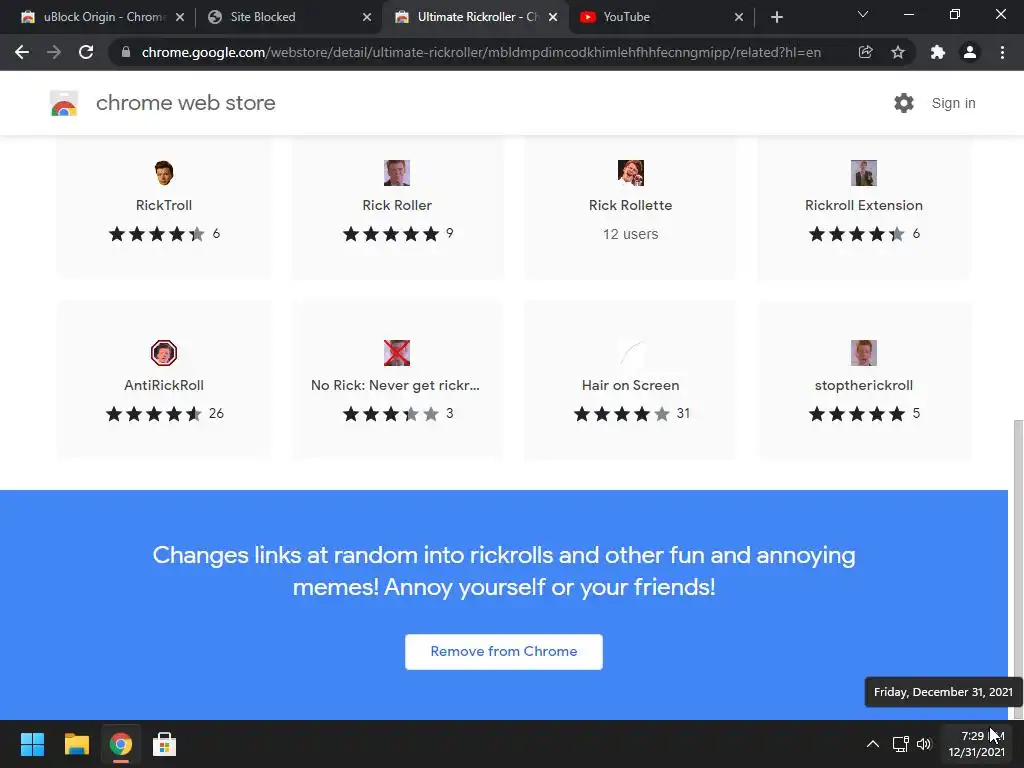The height and width of the screenshot is (768, 1024).
Task: Click Remove from Chrome button
Action: coord(504,652)
